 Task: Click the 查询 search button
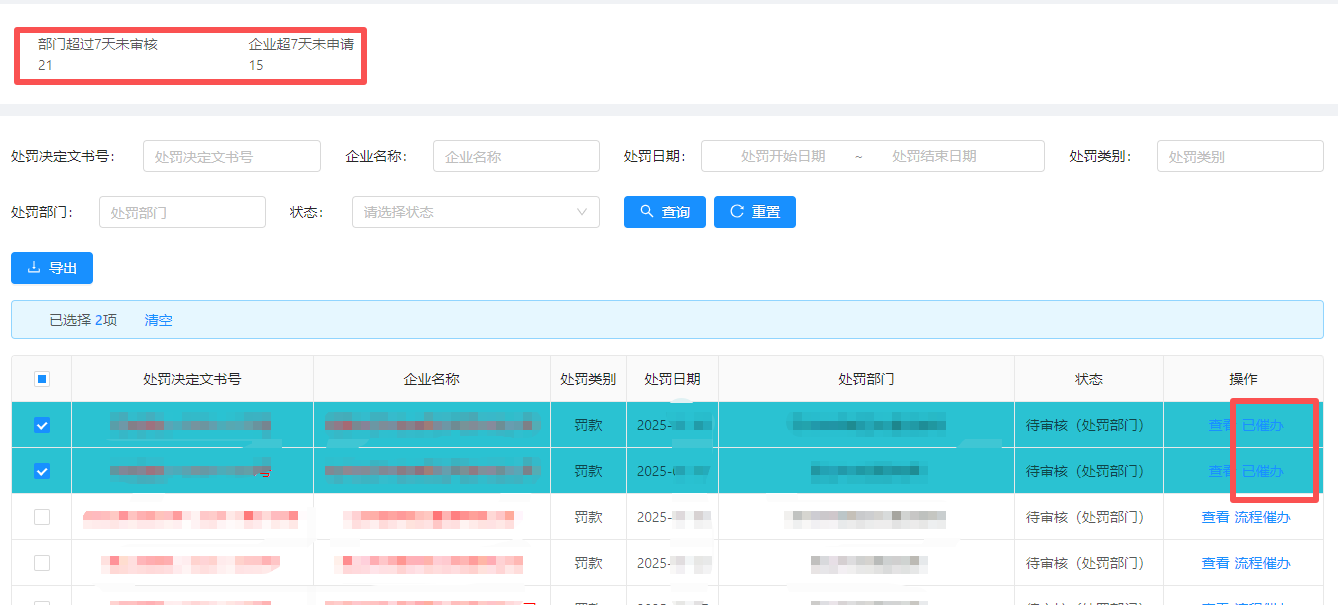(665, 212)
